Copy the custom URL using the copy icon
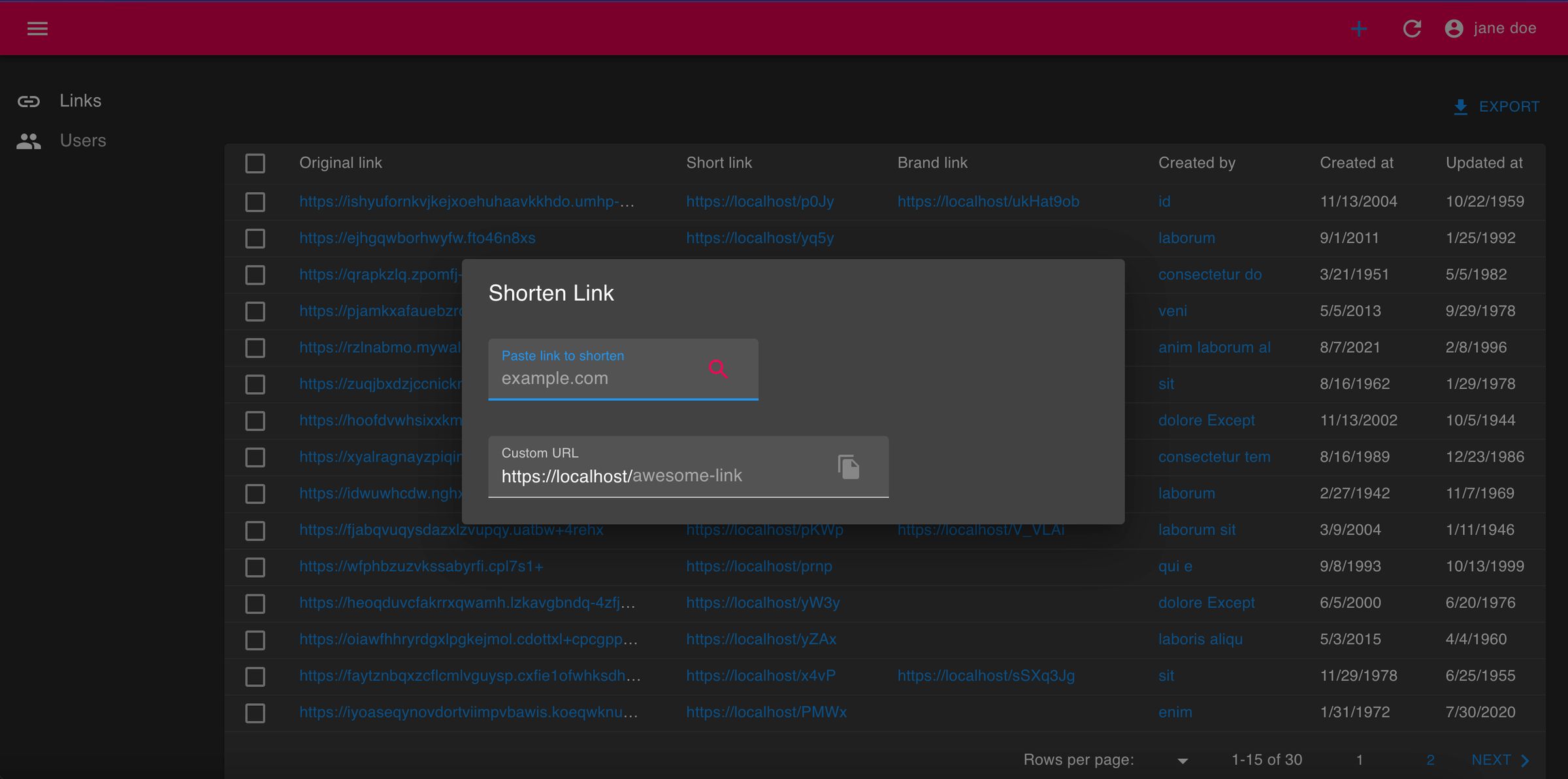This screenshot has height=779, width=1568. (847, 466)
